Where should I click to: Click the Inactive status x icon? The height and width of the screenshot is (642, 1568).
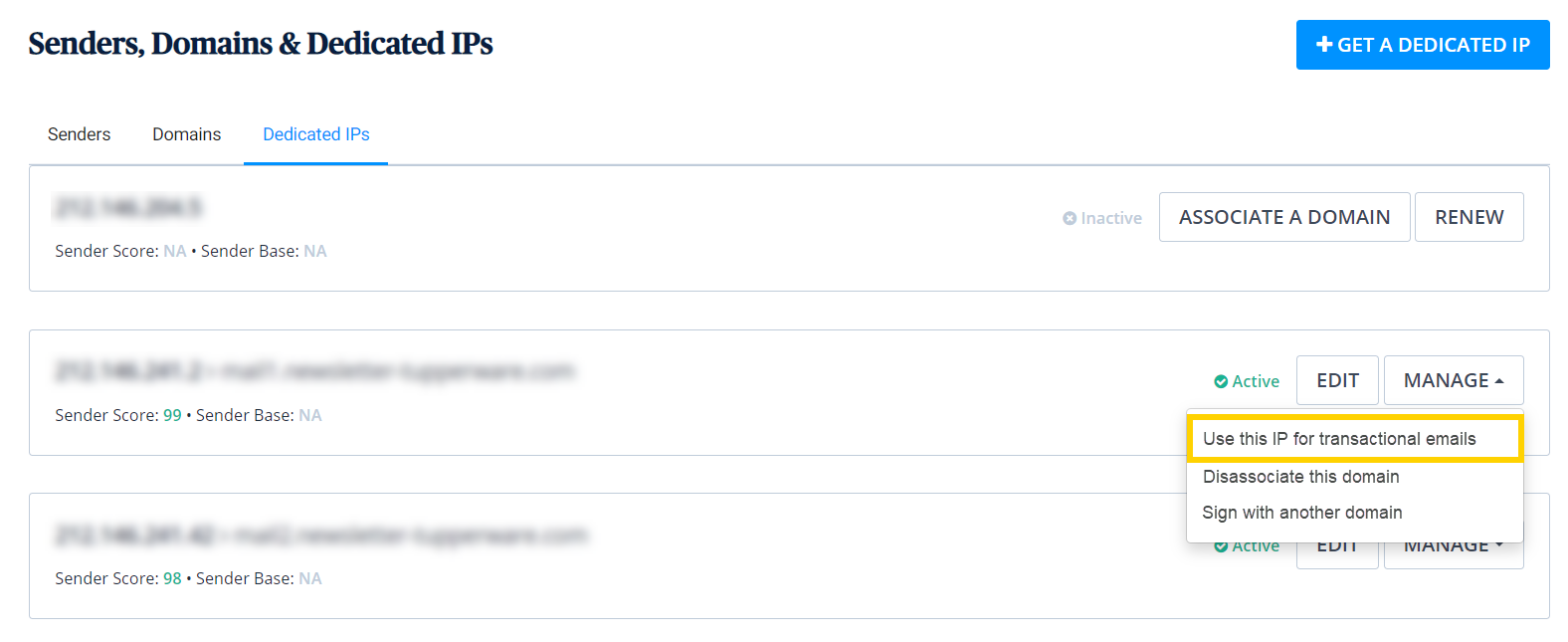(1070, 218)
